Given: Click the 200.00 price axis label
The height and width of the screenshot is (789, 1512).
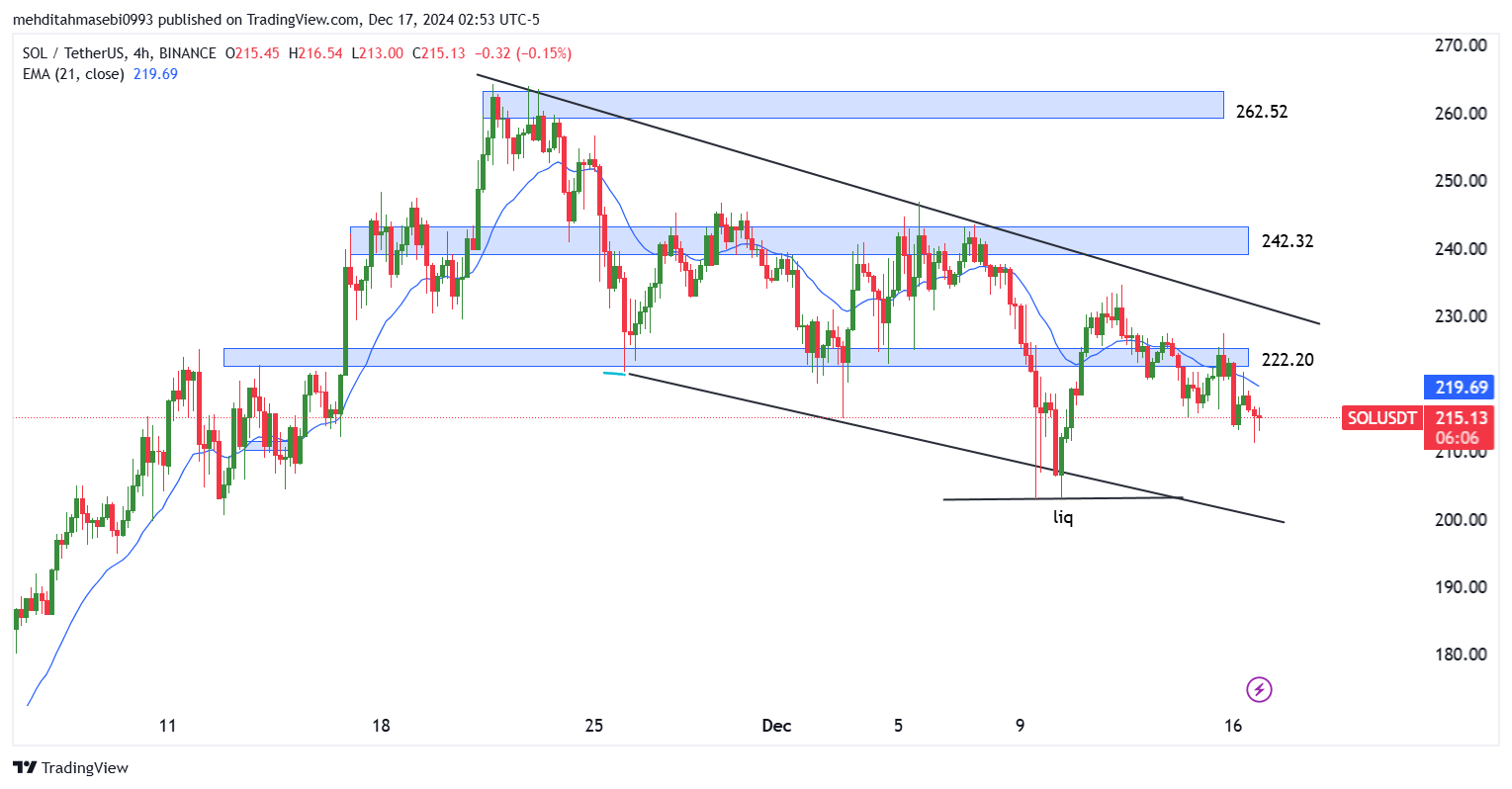Looking at the screenshot, I should tap(1462, 520).
